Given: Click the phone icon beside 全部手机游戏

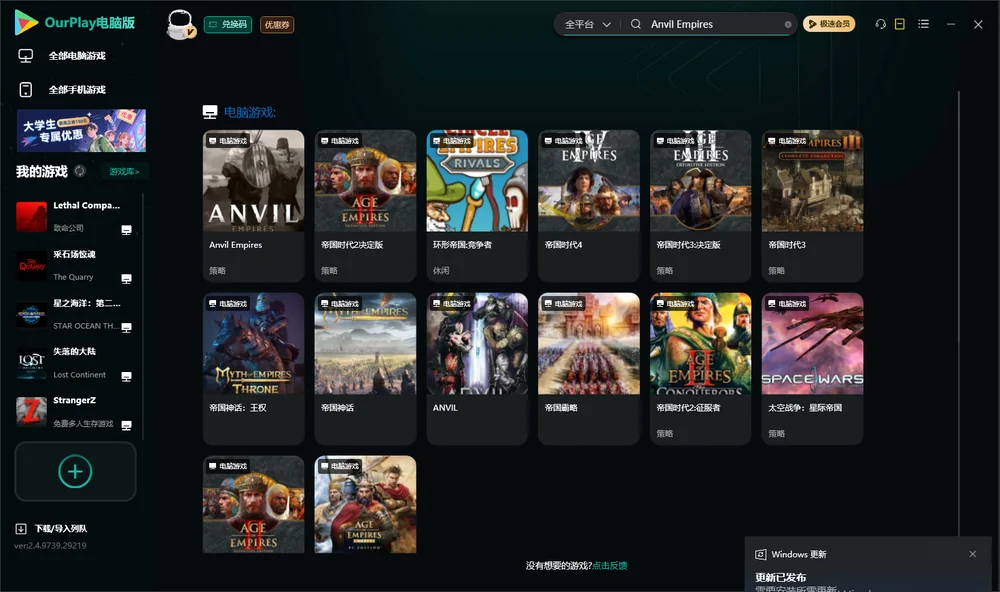Looking at the screenshot, I should coord(26,89).
